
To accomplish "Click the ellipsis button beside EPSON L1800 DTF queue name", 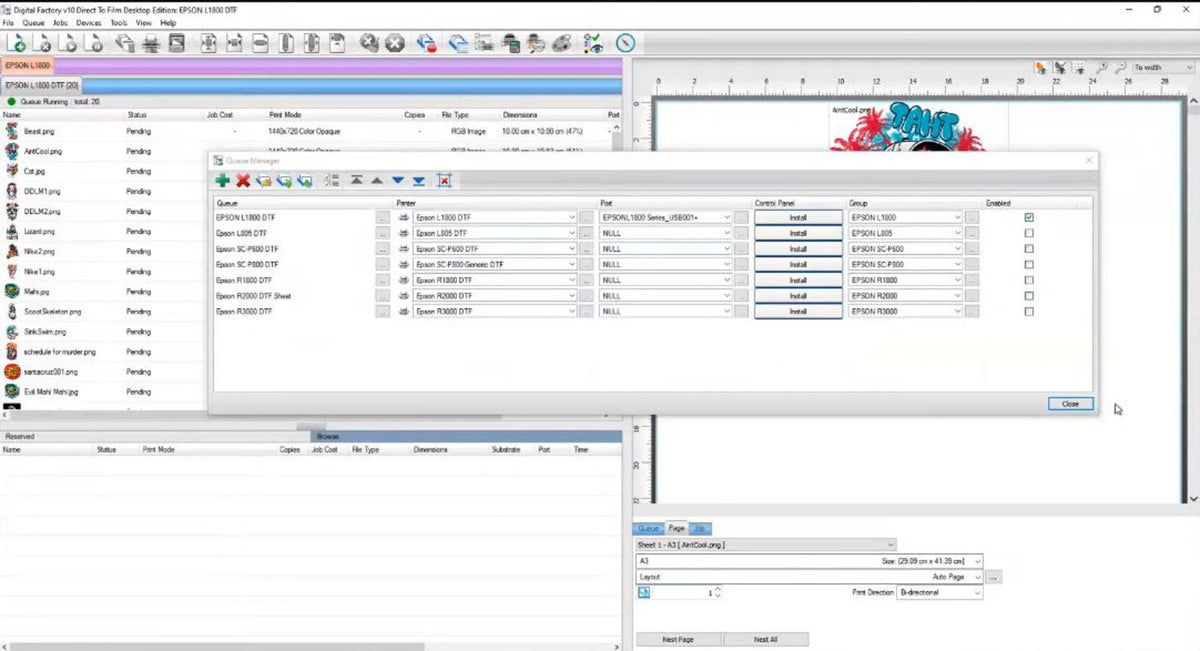I will pyautogui.click(x=382, y=217).
